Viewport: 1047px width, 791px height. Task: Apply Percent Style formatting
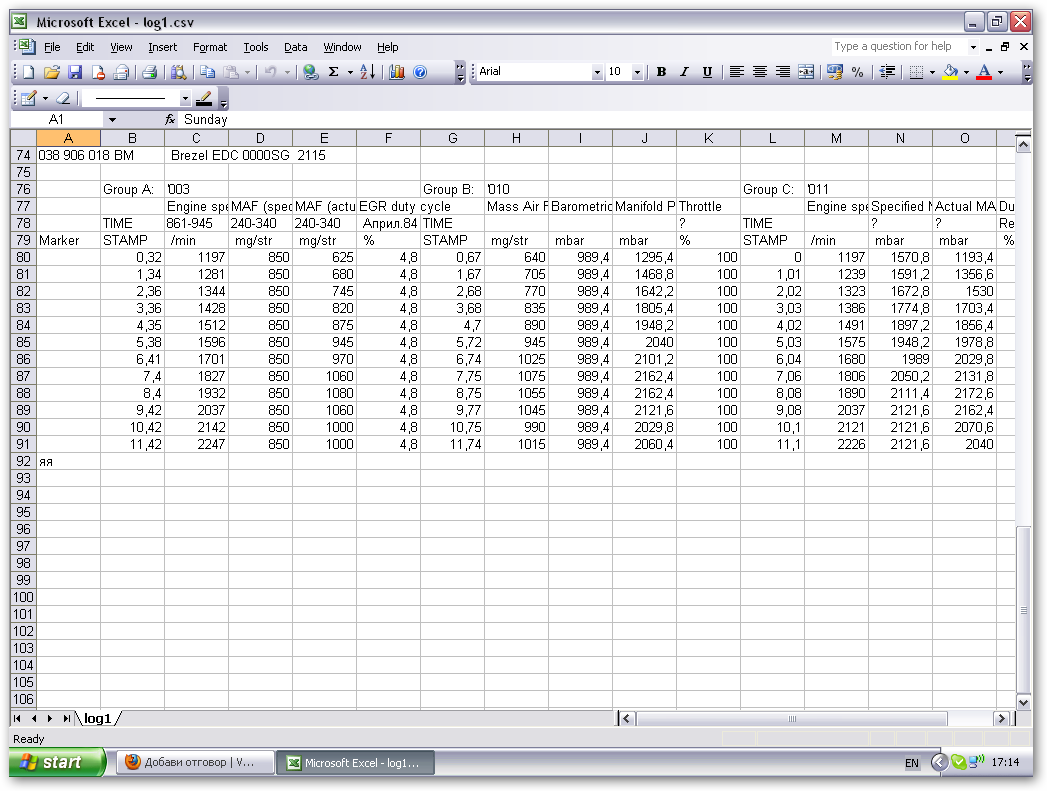pyautogui.click(x=857, y=72)
